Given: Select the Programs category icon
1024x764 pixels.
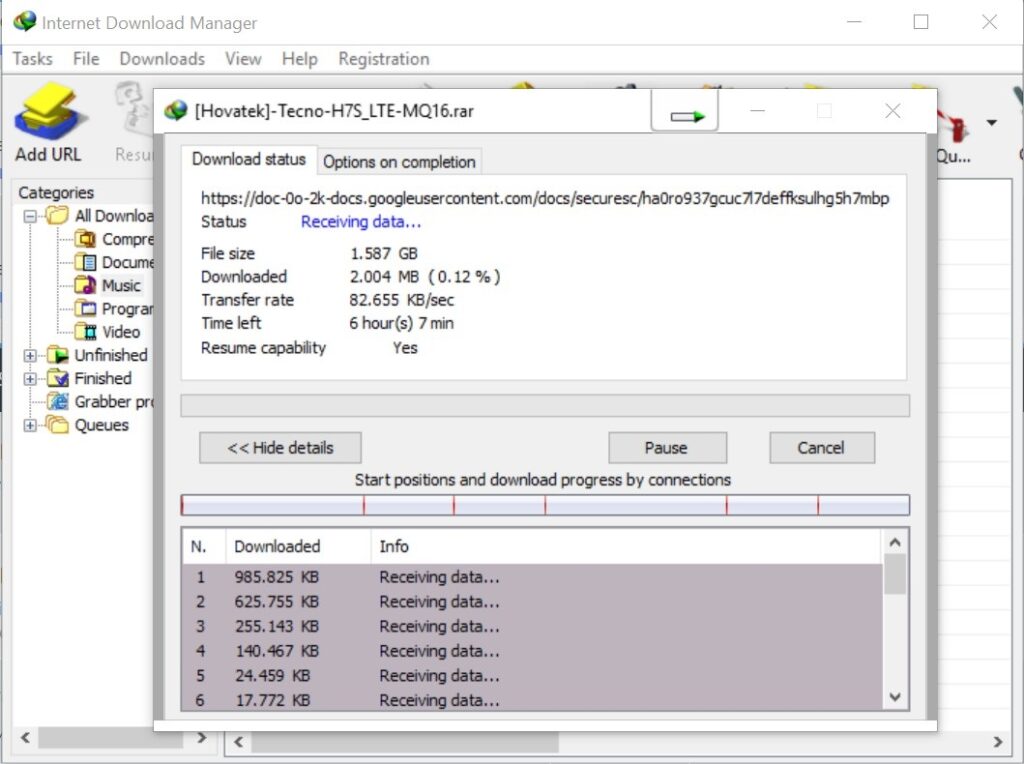Looking at the screenshot, I should pyautogui.click(x=88, y=308).
